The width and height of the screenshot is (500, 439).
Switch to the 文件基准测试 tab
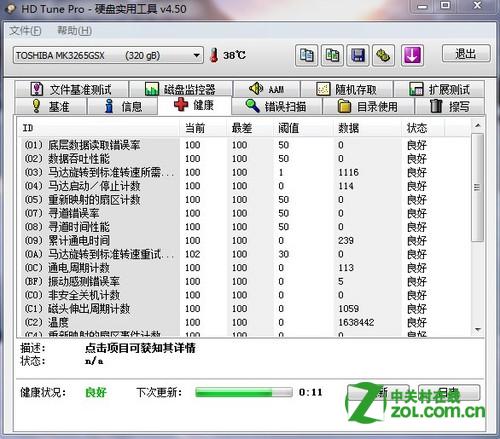click(x=72, y=89)
